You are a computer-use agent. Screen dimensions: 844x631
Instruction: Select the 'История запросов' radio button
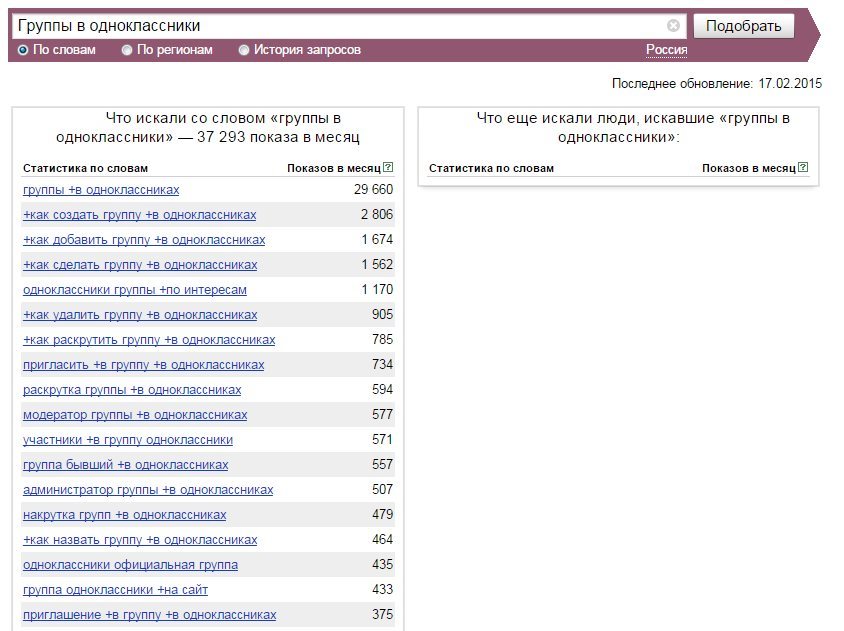point(244,50)
